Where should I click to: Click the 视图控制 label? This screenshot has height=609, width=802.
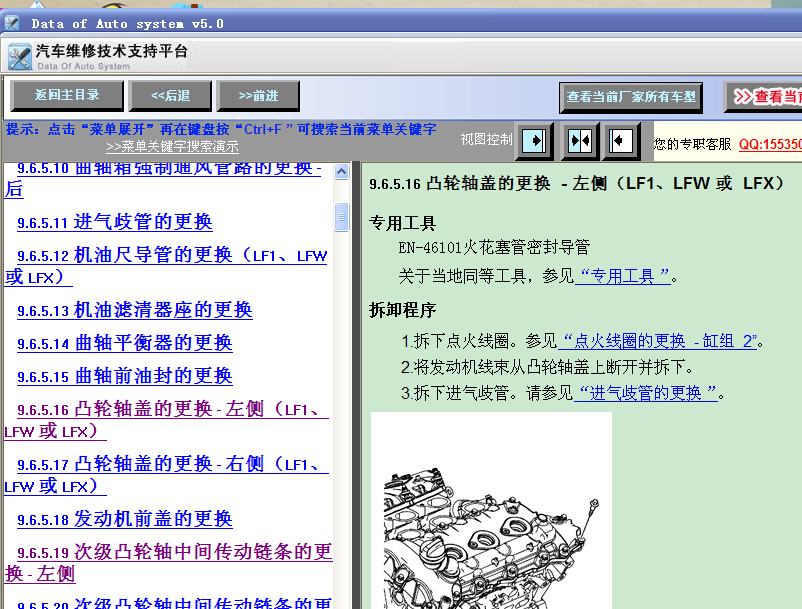[486, 139]
